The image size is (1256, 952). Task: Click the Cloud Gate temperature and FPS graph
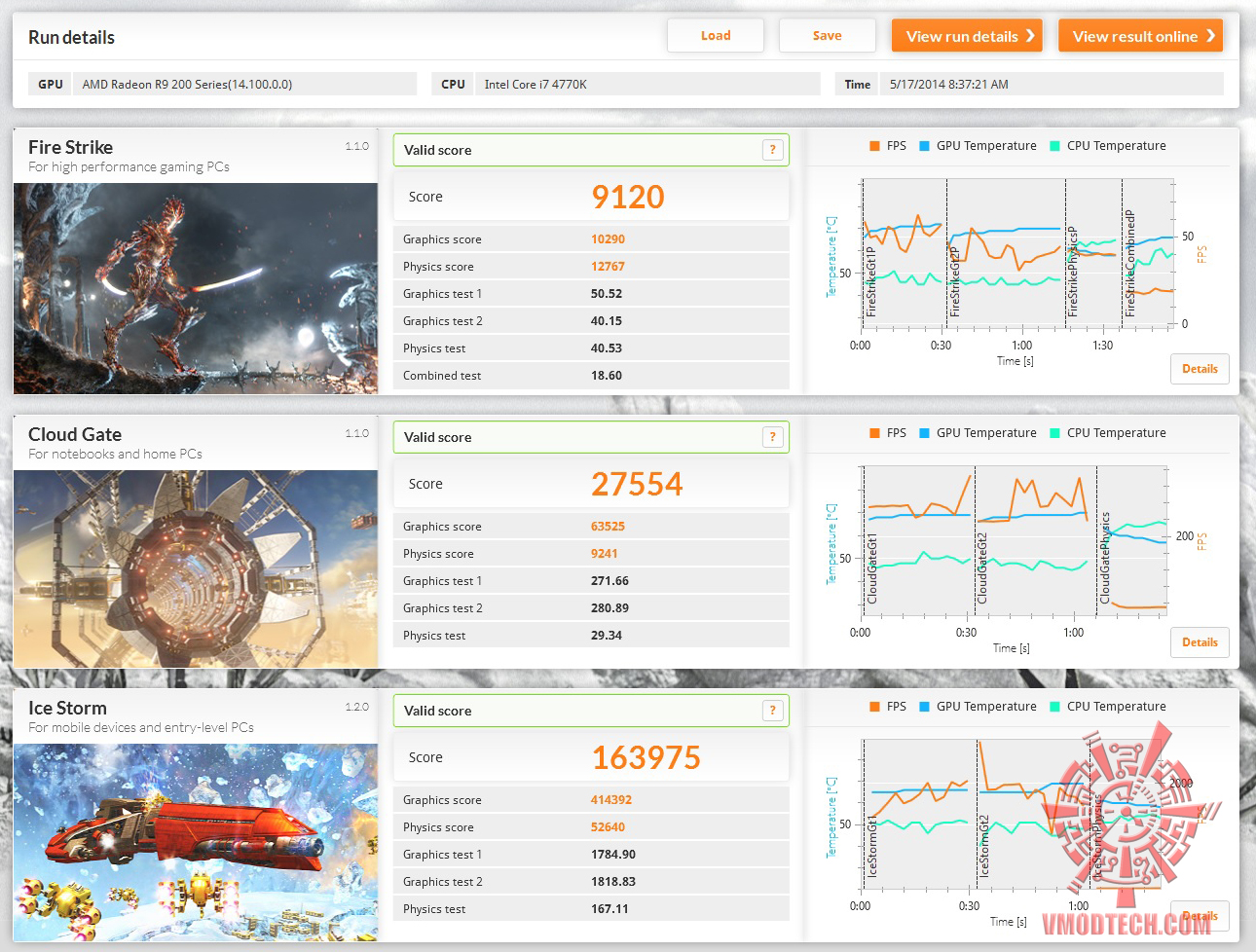(x=1013, y=541)
